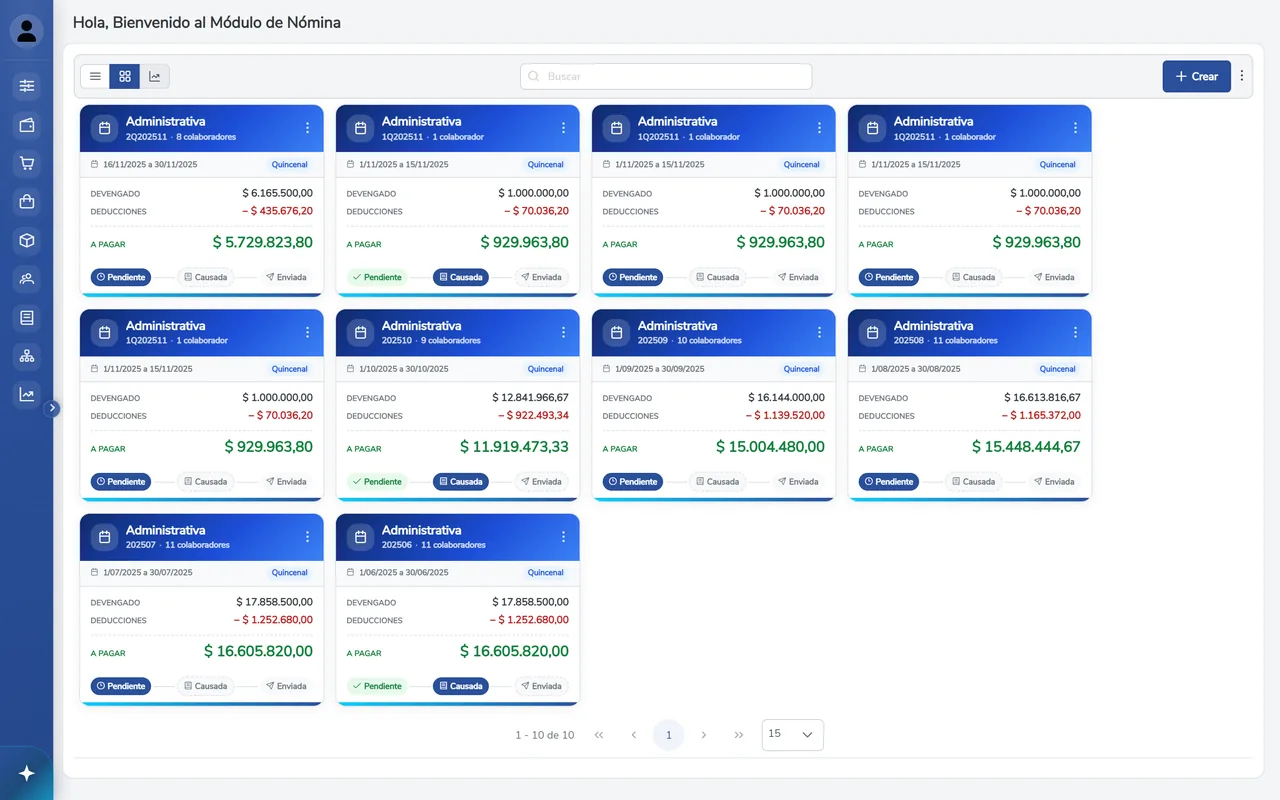
Task: Open the 2Q202511 card options menu
Action: point(308,128)
